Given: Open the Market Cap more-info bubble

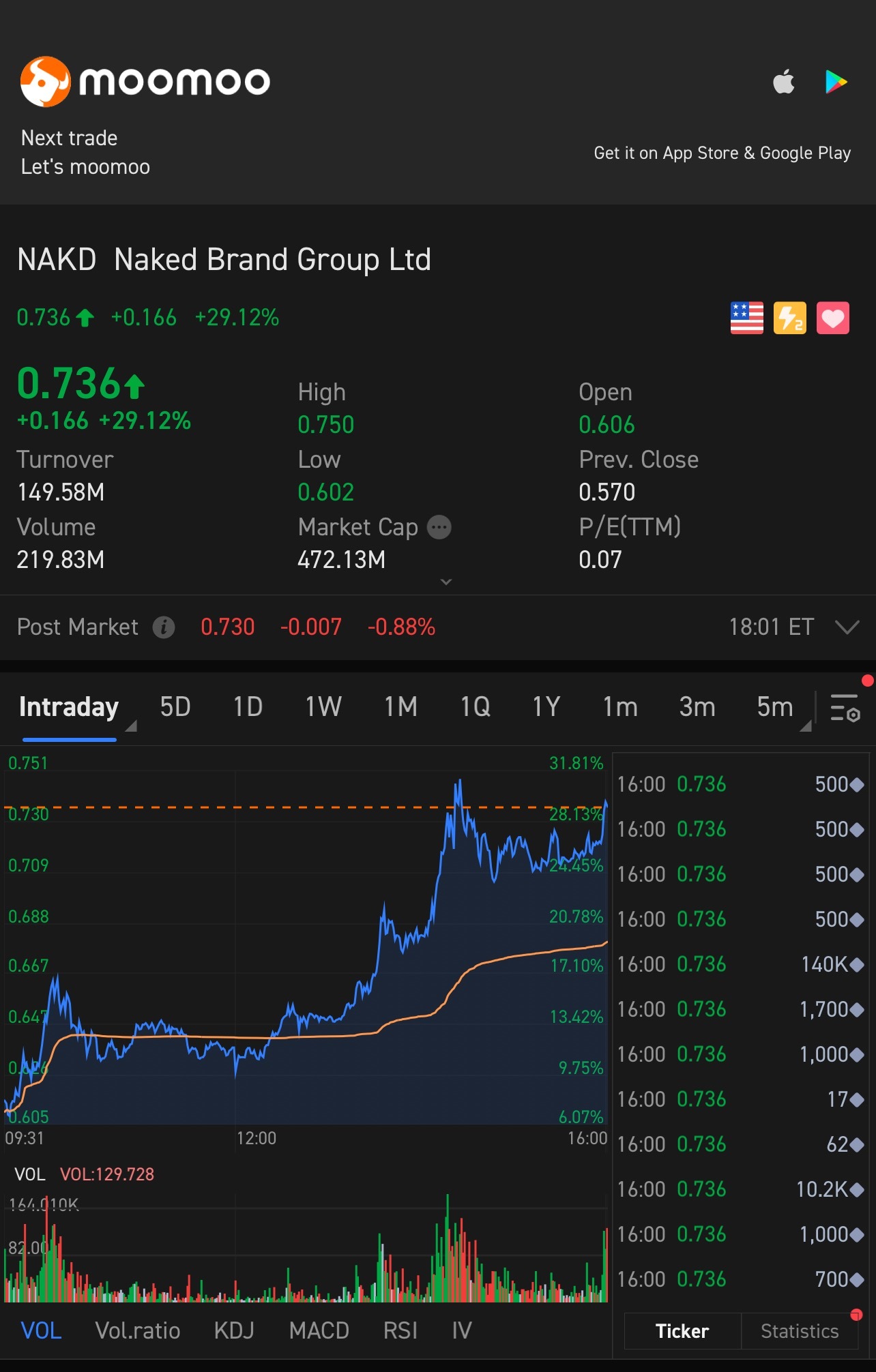Looking at the screenshot, I should point(439,527).
